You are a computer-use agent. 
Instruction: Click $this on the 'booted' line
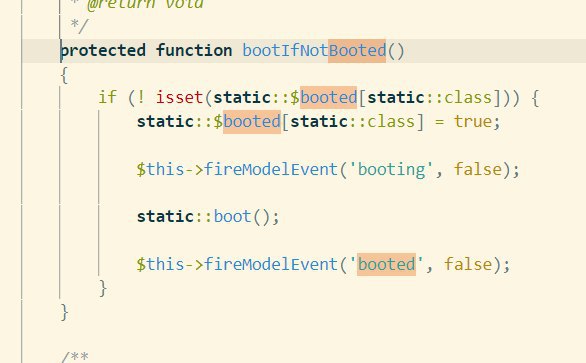(160, 264)
